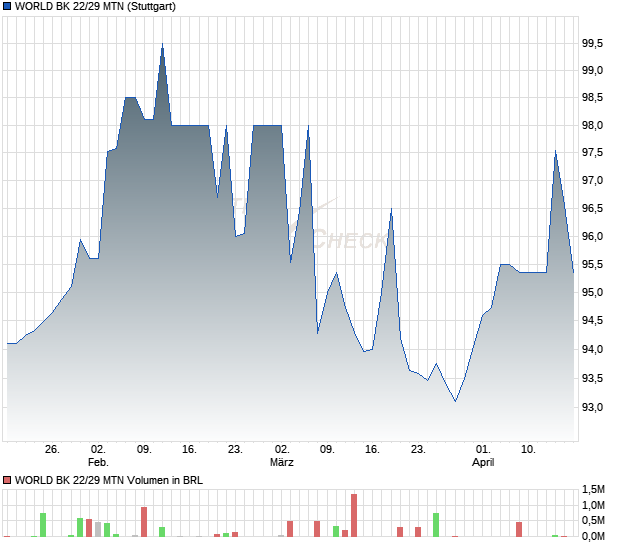The width and height of the screenshot is (620, 546).
Task: Click the 95,5 price axis label
Action: click(592, 264)
